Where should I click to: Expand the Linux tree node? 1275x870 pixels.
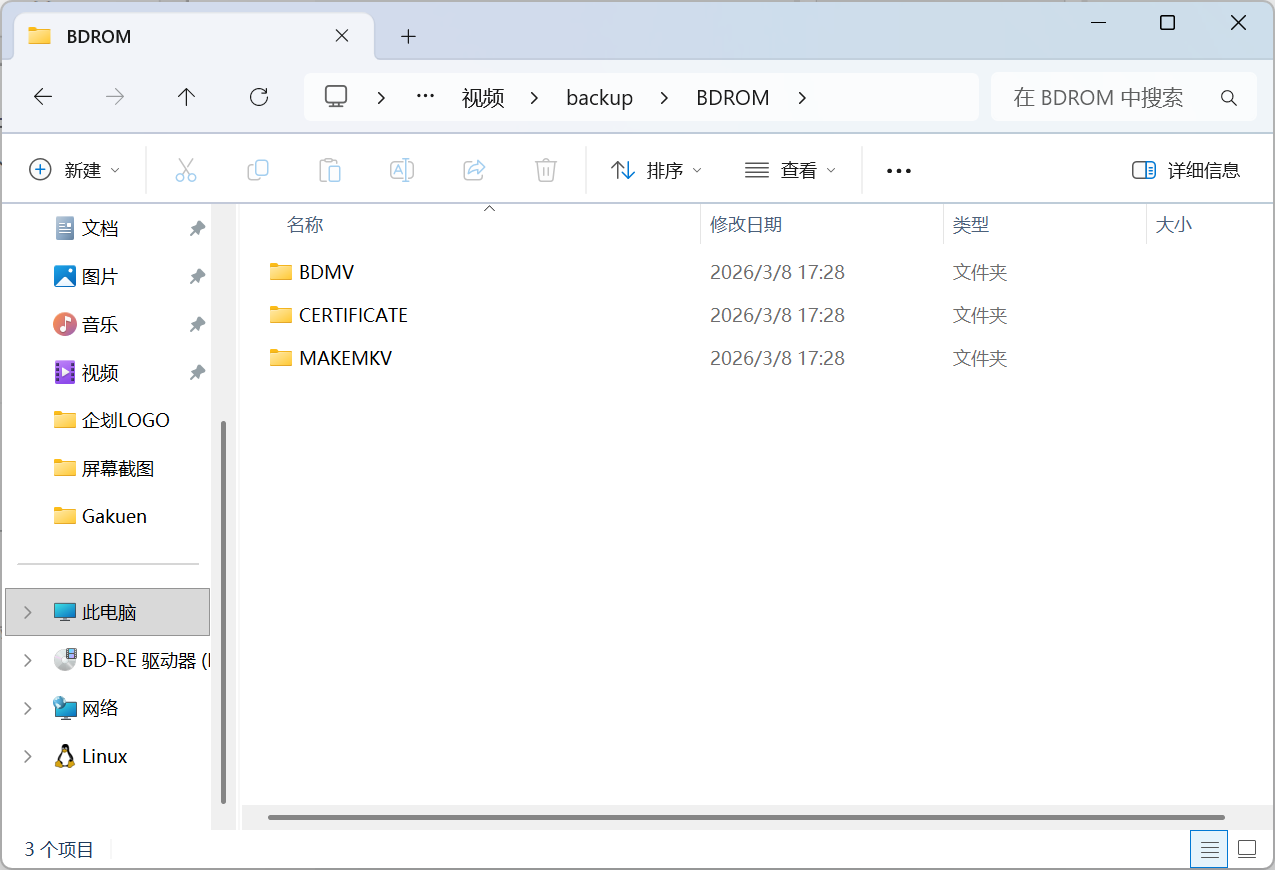pos(28,756)
